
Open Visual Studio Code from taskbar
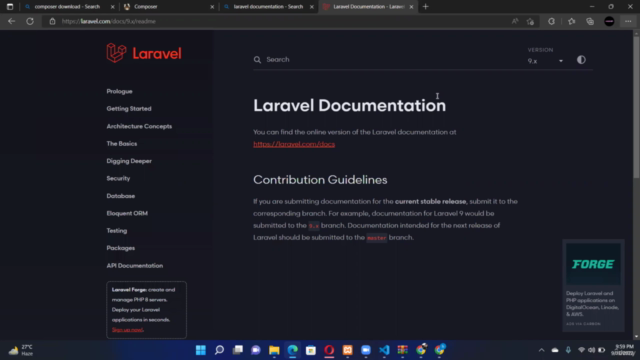coord(384,350)
